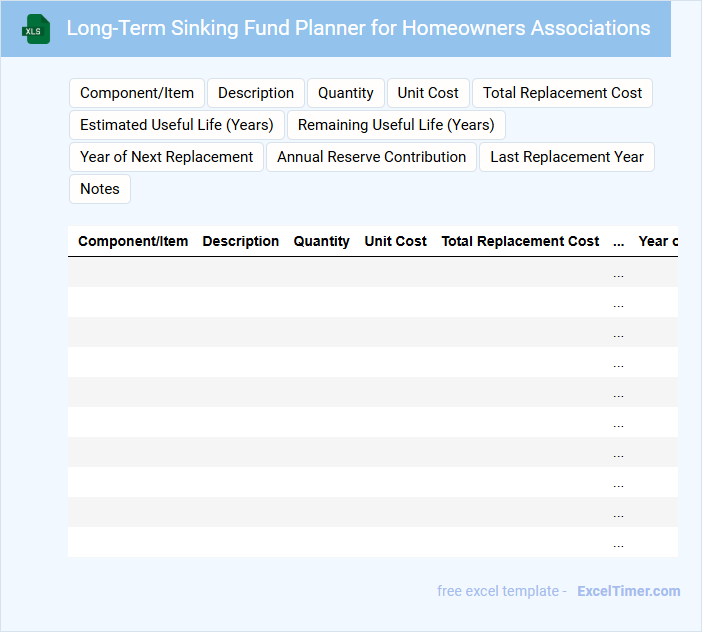Screen dimensions: 702x632
Task: Click the Unit Cost tag
Action: (x=428, y=93)
